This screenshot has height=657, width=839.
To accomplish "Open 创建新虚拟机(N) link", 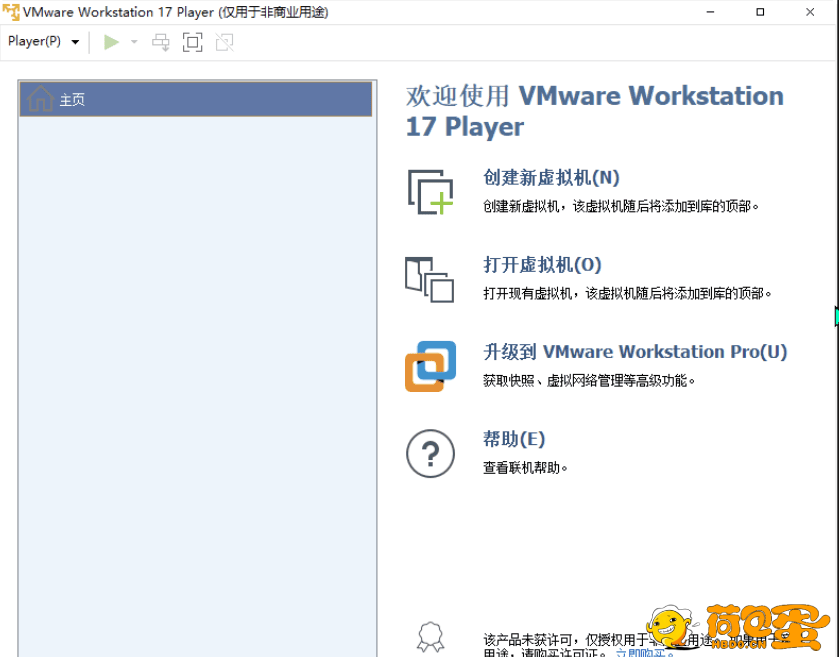I will [x=551, y=178].
